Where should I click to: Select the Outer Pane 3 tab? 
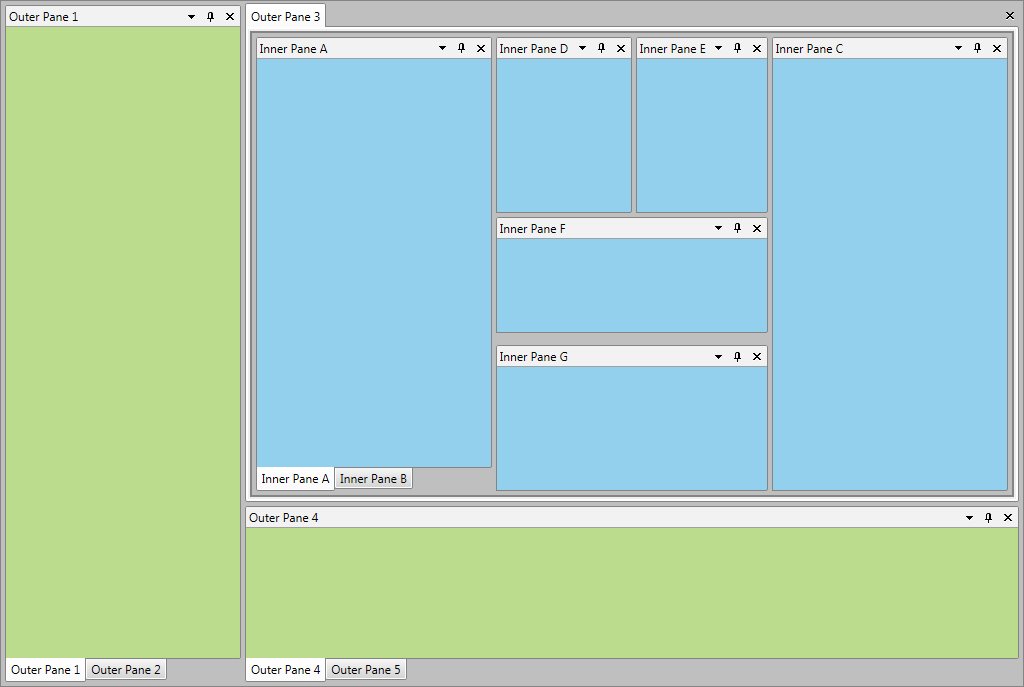pos(285,15)
